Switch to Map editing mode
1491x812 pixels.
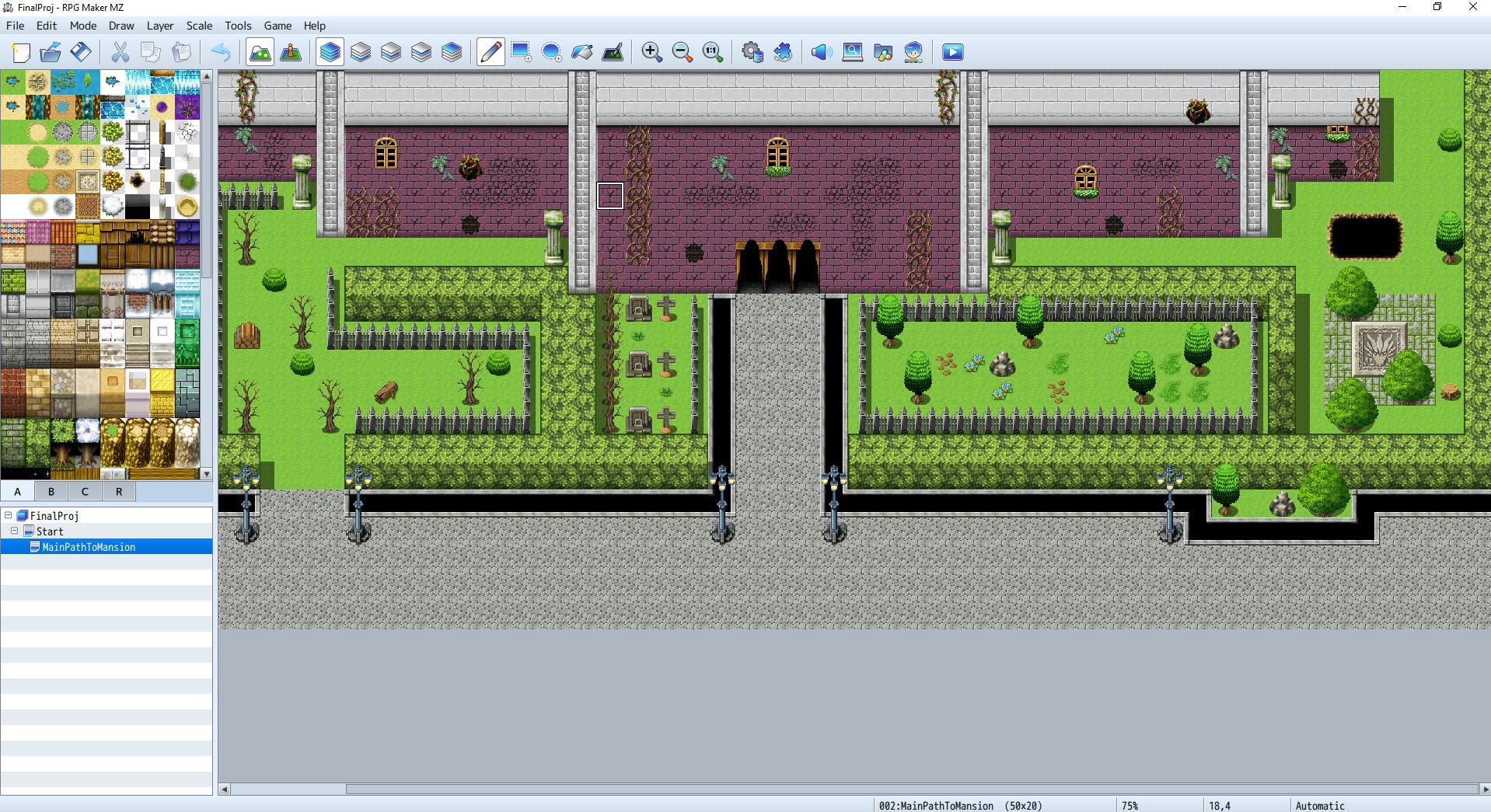tap(260, 52)
